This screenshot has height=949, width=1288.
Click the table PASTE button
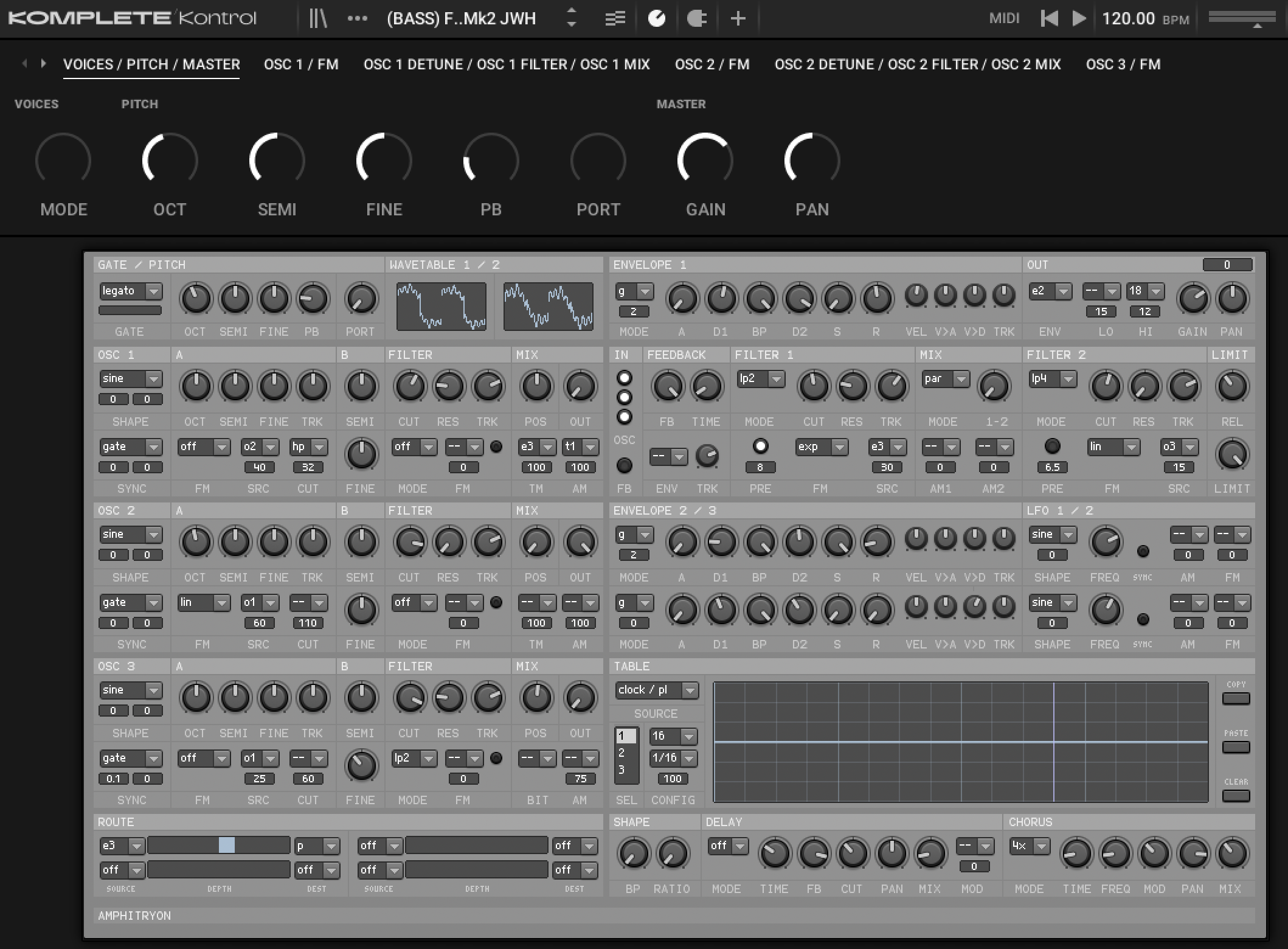pos(1236,747)
